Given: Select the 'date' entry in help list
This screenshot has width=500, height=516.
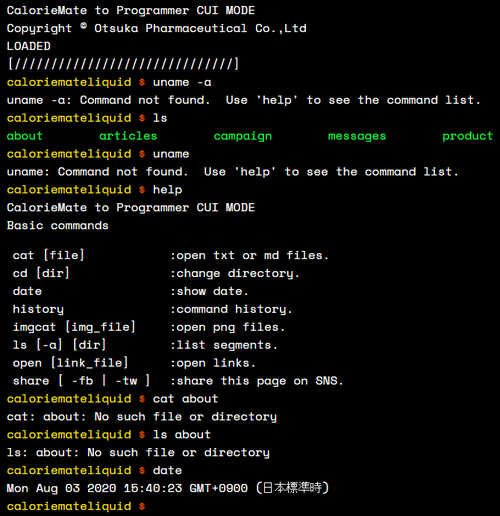Looking at the screenshot, I should pos(27,291).
